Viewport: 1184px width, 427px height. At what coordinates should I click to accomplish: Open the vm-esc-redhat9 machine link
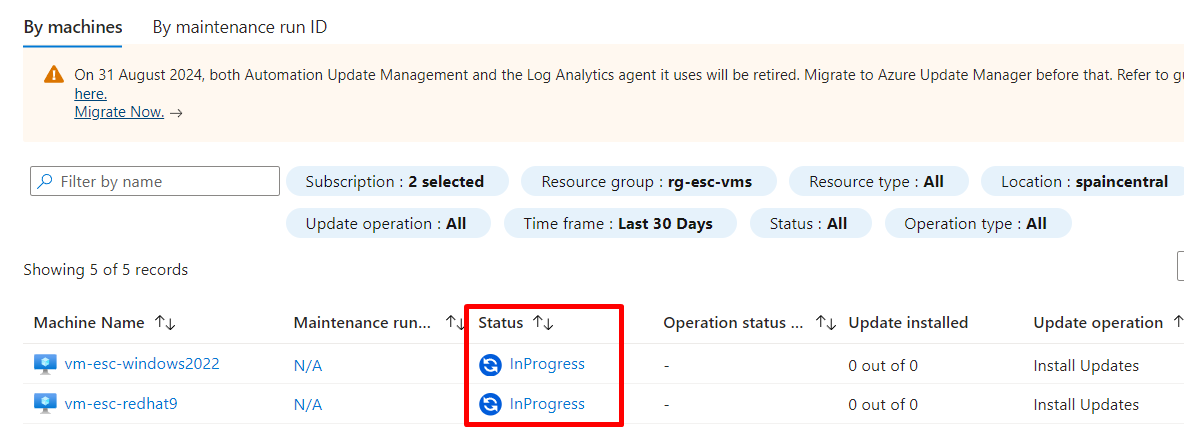click(x=121, y=404)
